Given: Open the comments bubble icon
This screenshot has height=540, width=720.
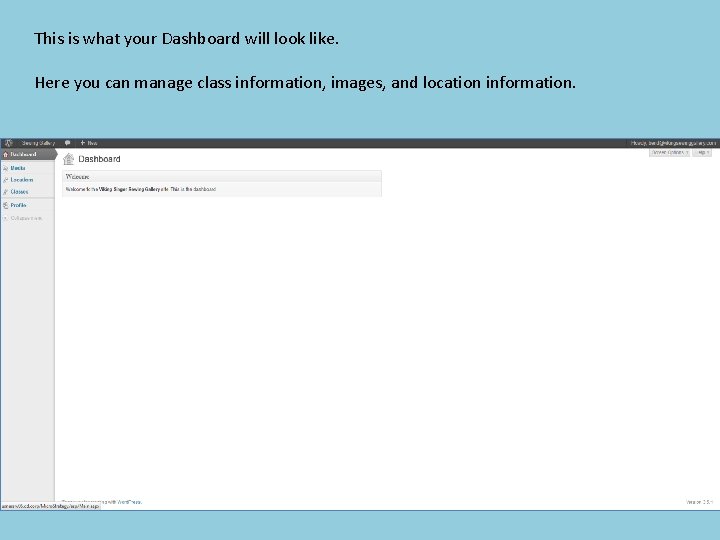Looking at the screenshot, I should point(68,143).
